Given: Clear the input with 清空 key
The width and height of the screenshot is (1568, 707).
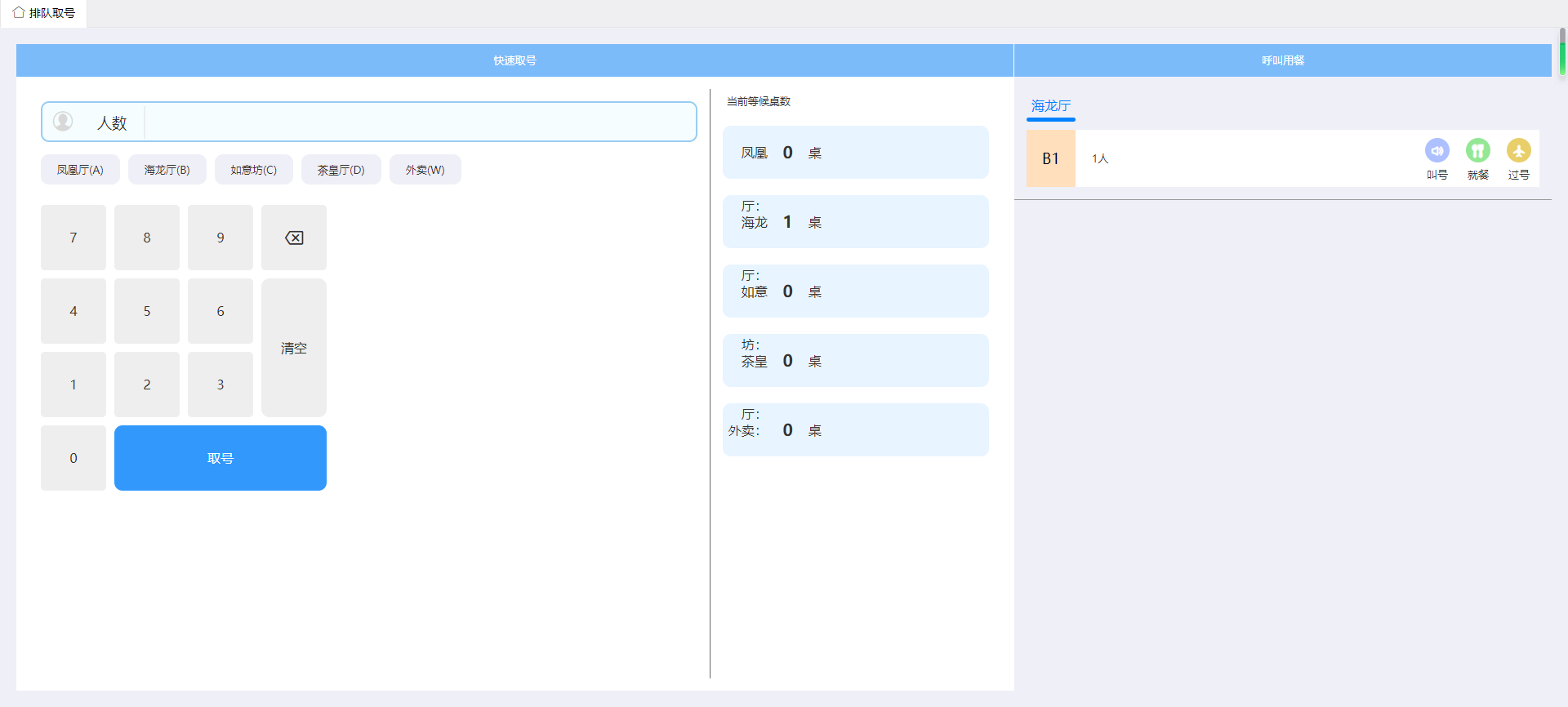Looking at the screenshot, I should pos(294,348).
